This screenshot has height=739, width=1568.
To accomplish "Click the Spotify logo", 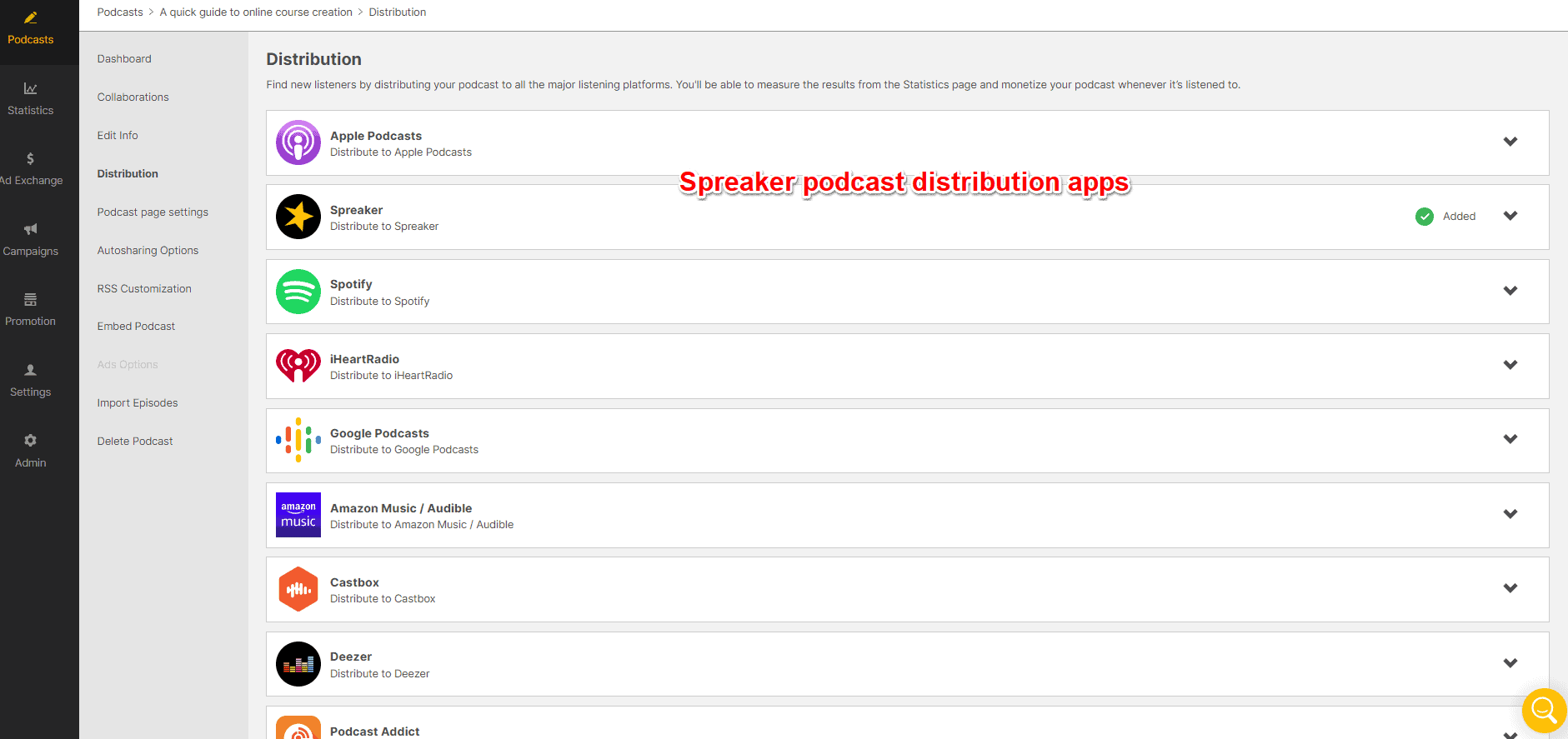I will [x=298, y=292].
